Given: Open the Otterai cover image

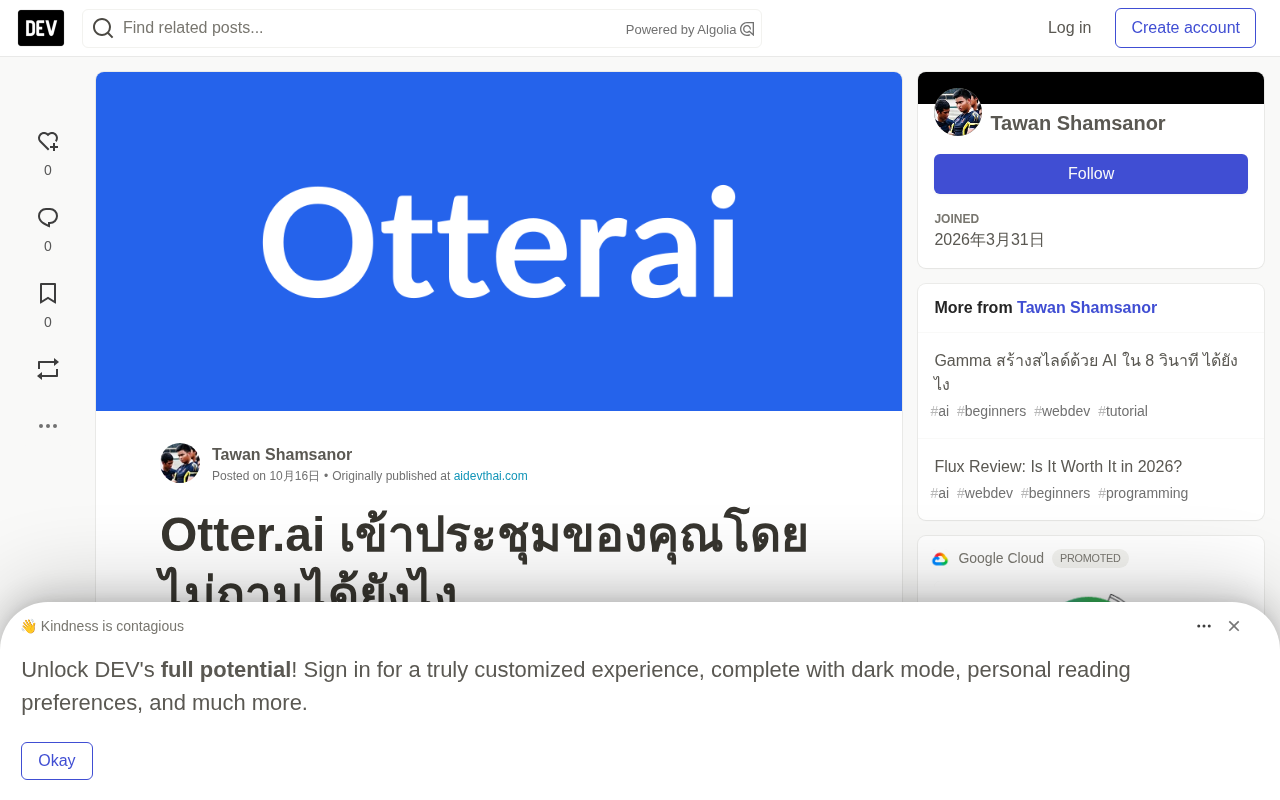Looking at the screenshot, I should tap(499, 241).
